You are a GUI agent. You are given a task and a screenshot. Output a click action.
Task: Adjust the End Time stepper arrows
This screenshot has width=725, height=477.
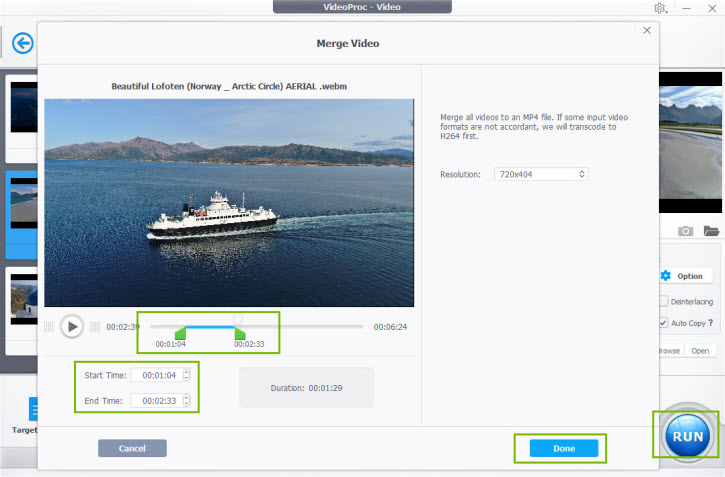coord(186,401)
